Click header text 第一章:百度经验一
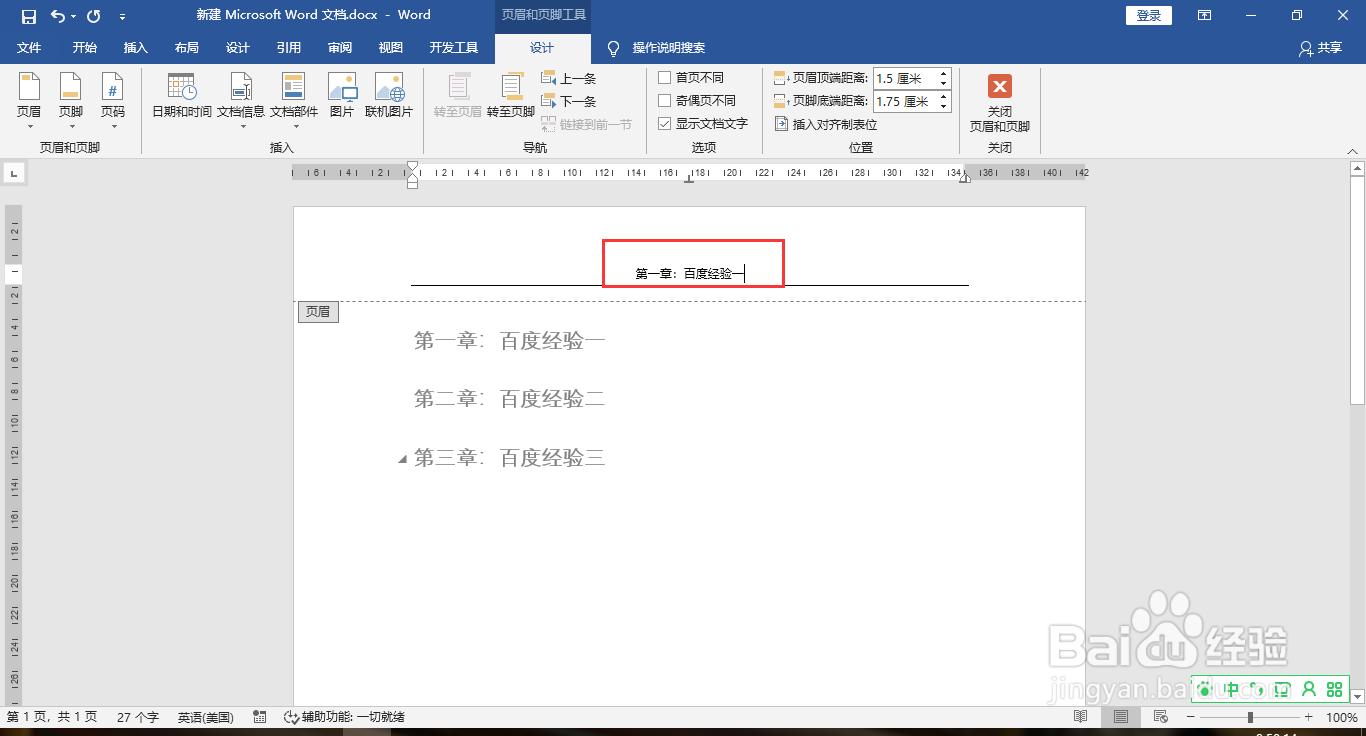 [689, 273]
